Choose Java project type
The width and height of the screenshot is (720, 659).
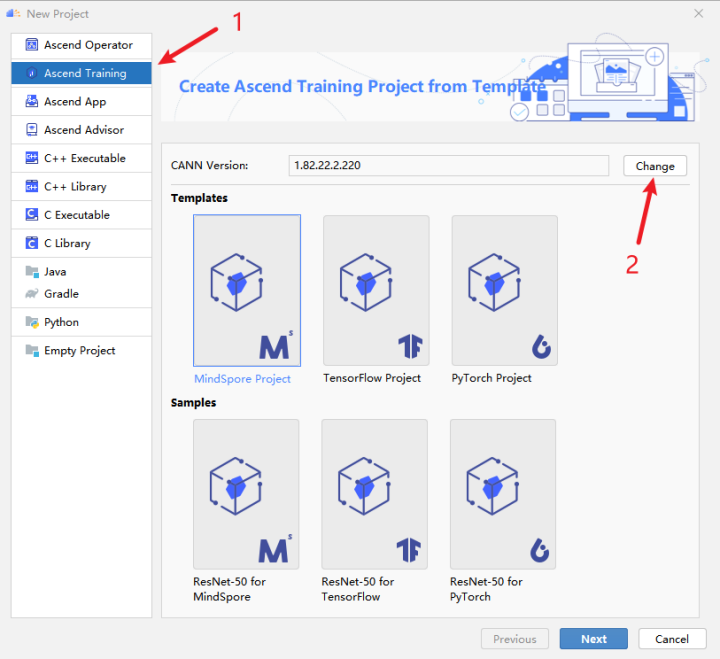81,272
